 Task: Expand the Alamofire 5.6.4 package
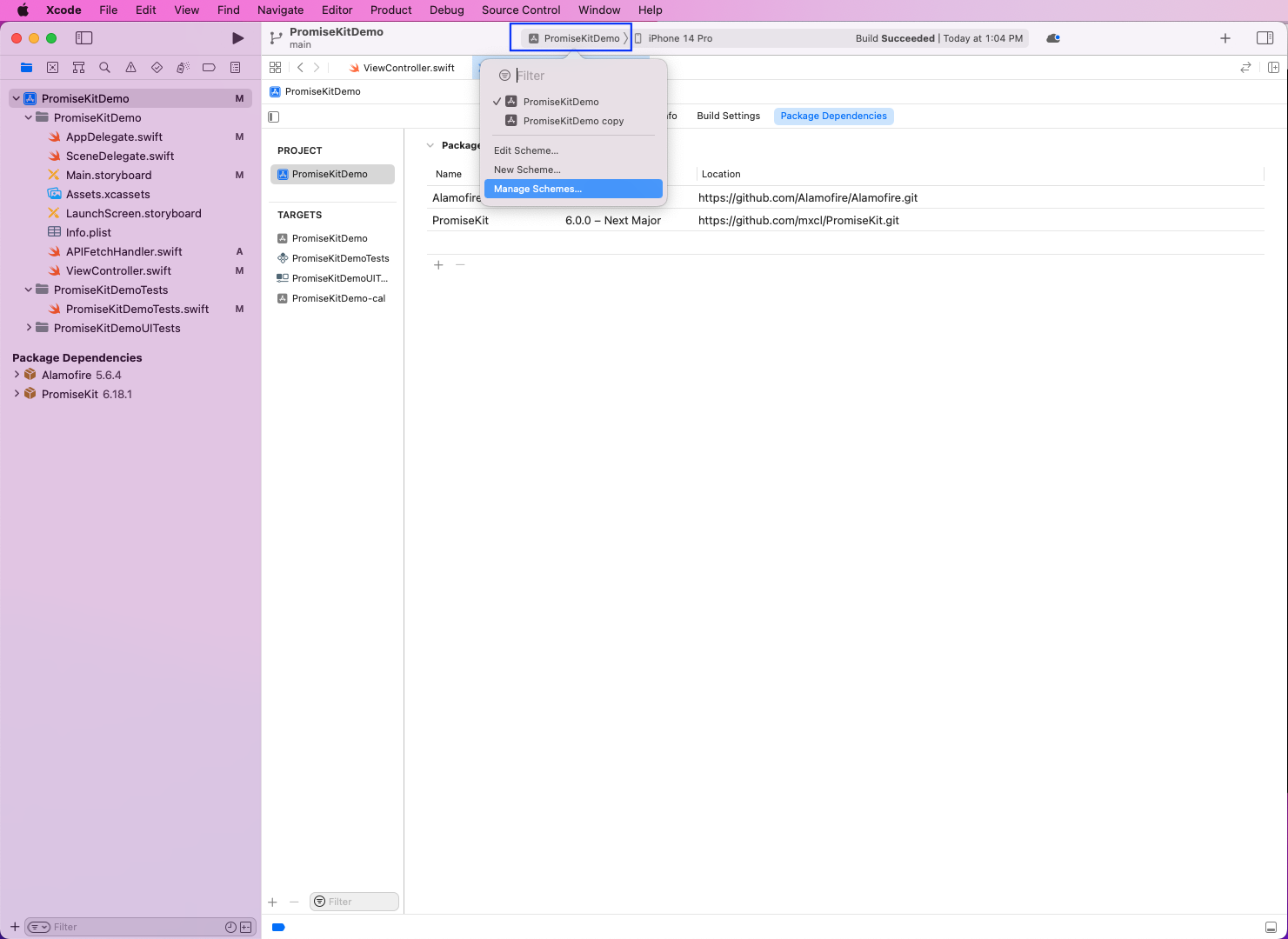pos(17,375)
